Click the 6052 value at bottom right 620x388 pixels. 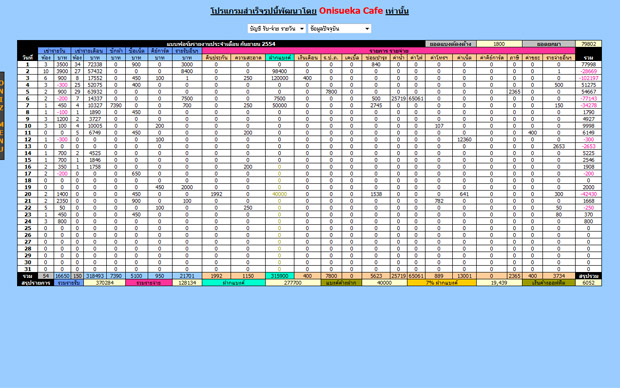(588, 283)
